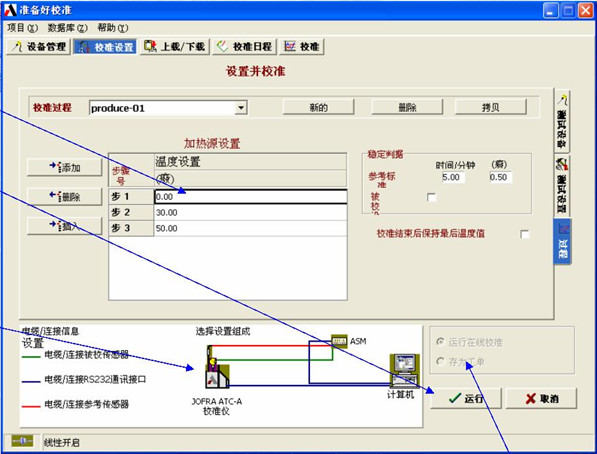597x454 pixels.
Task: Select 运行在线校准 radio option
Action: pos(441,342)
